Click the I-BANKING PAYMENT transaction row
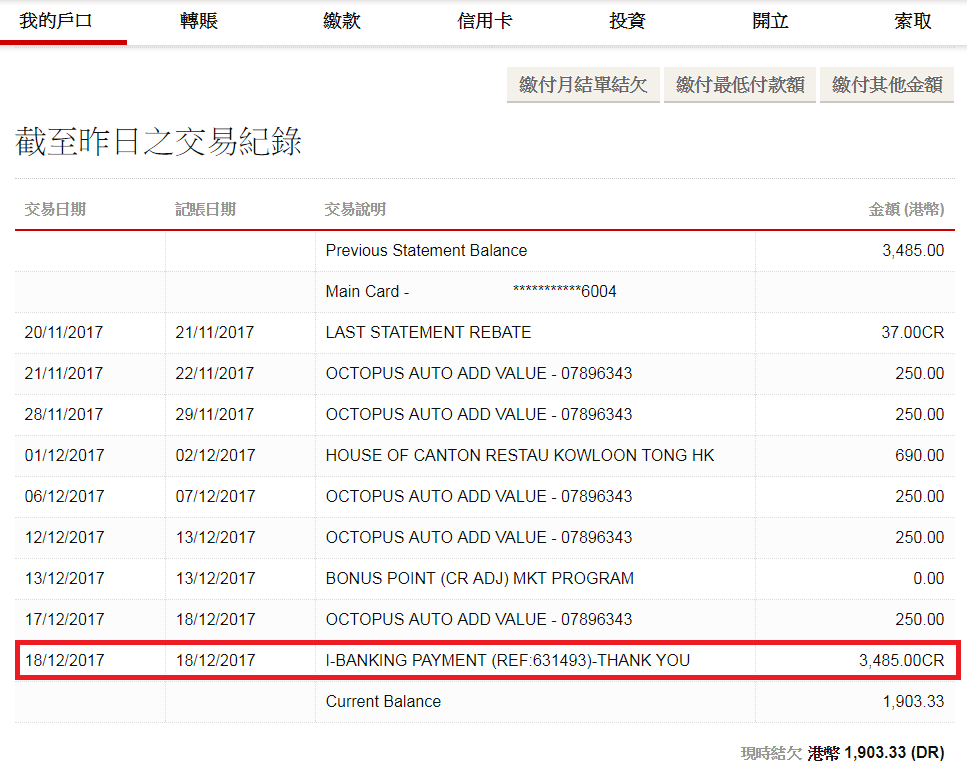 (507, 660)
